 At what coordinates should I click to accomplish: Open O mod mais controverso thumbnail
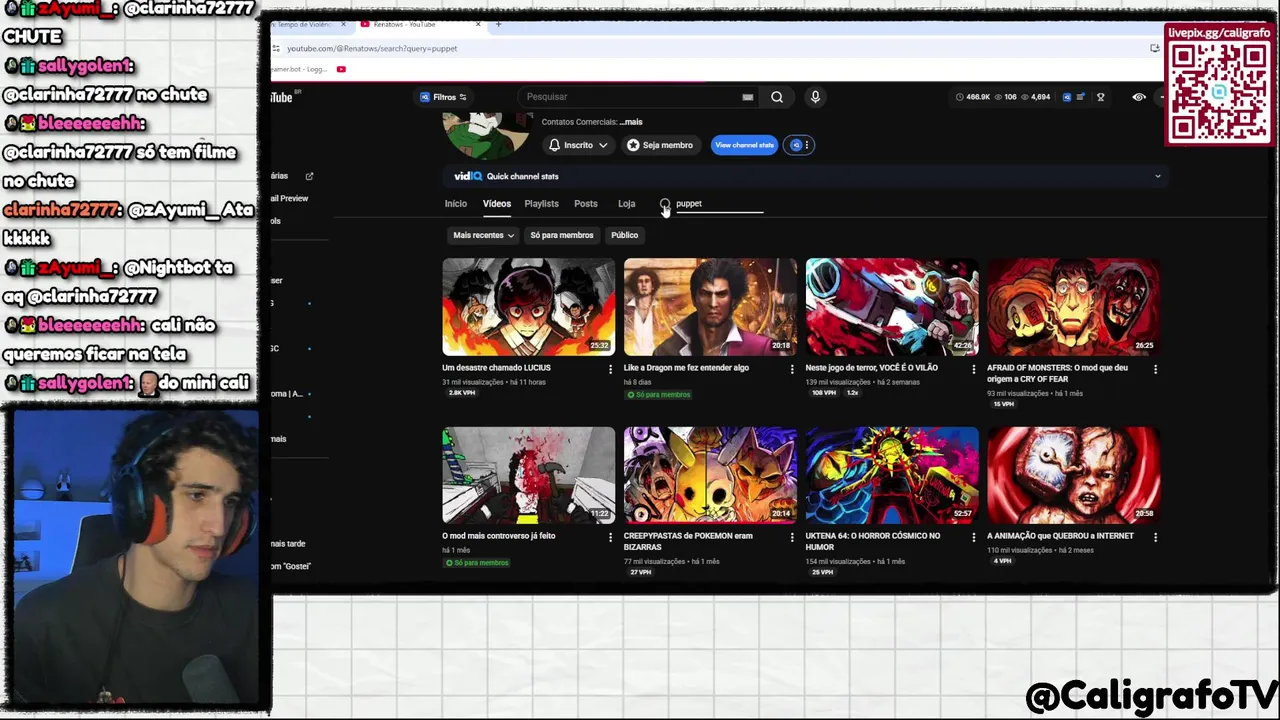click(x=529, y=475)
